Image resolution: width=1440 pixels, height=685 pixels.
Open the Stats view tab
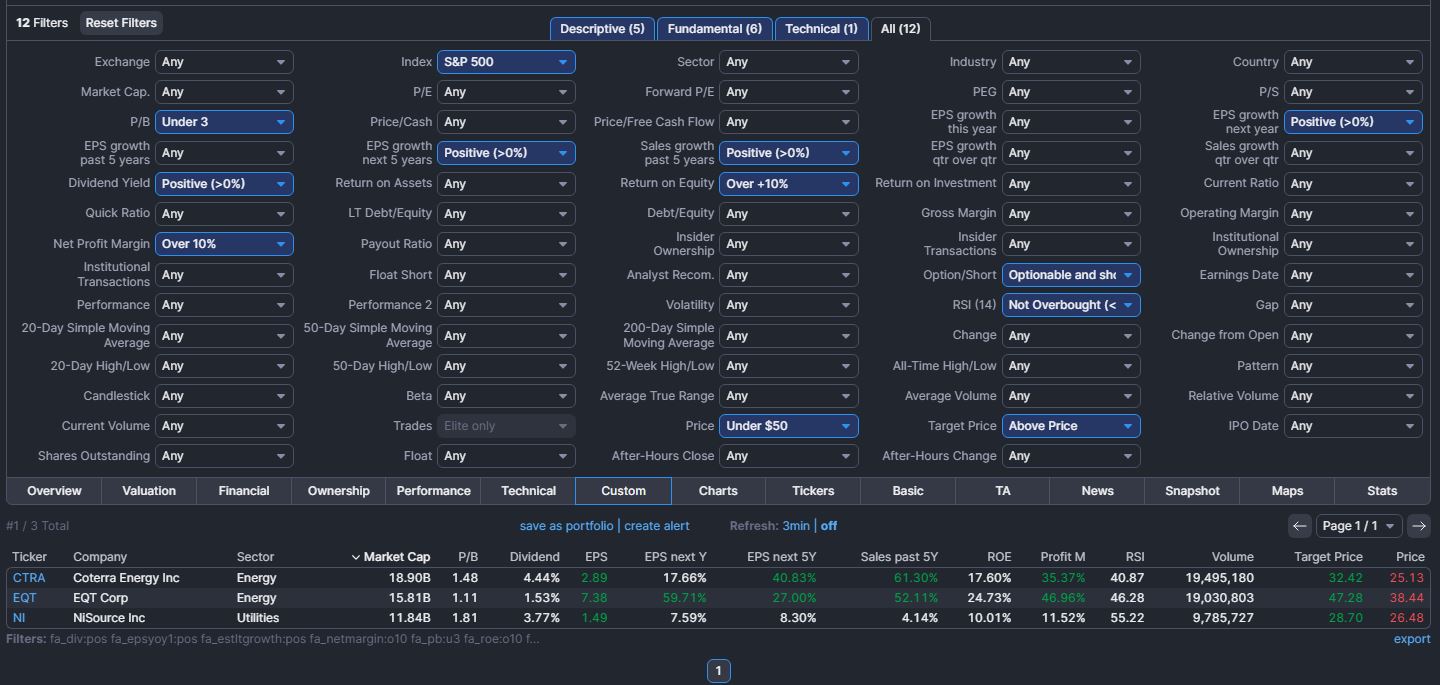(x=1382, y=491)
